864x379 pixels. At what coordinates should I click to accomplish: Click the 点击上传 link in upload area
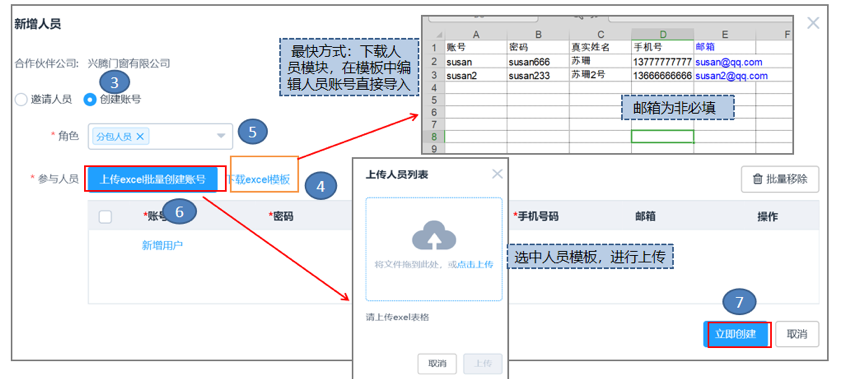click(x=475, y=264)
